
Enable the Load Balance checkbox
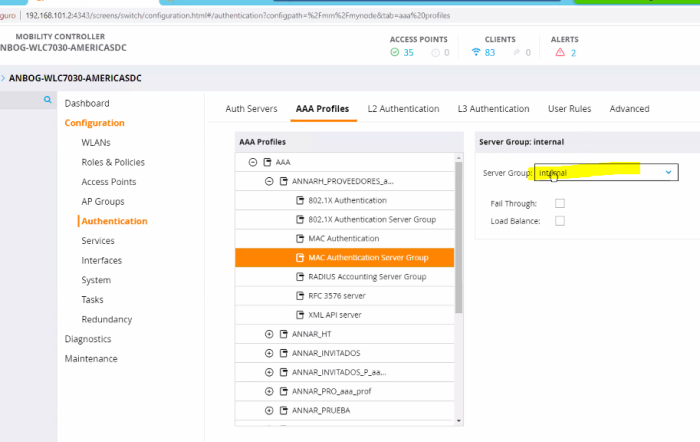coord(560,221)
